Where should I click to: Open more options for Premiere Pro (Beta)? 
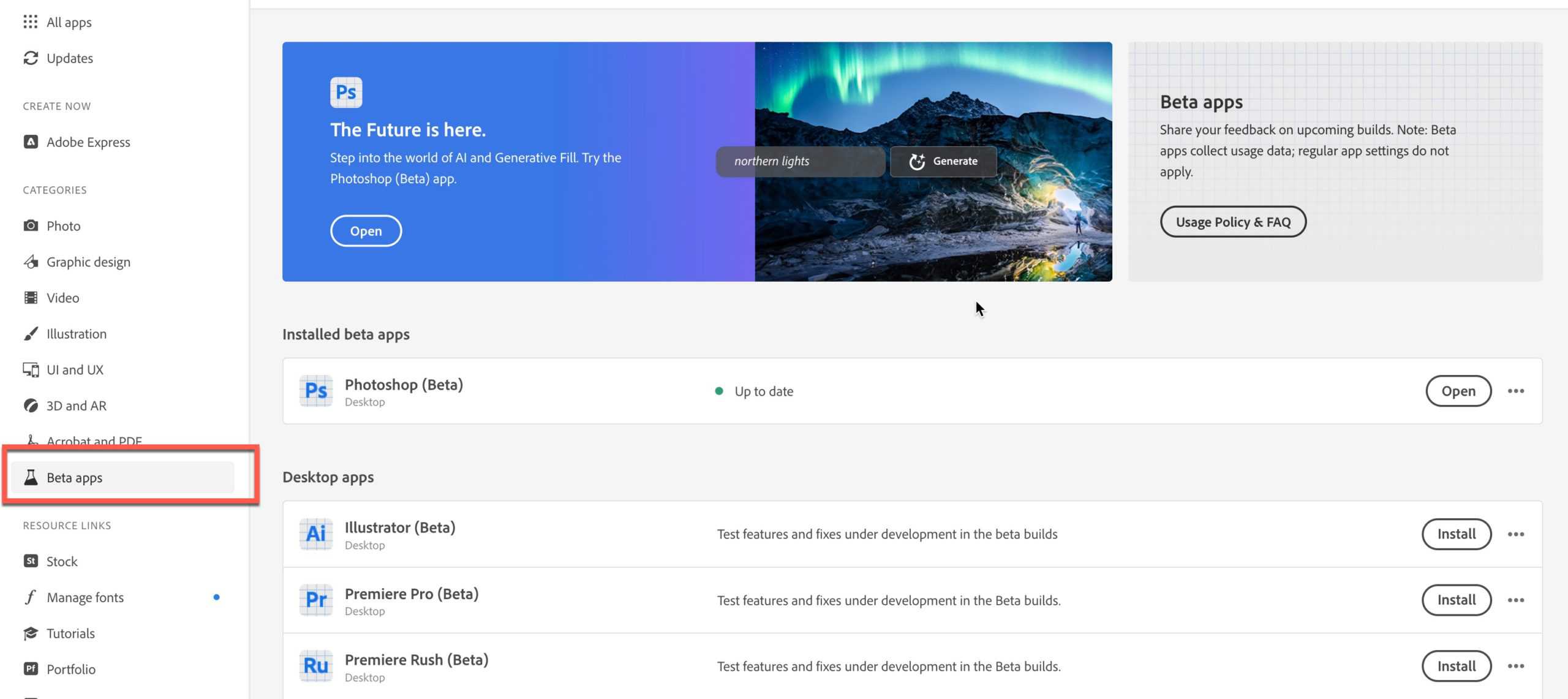coord(1516,600)
